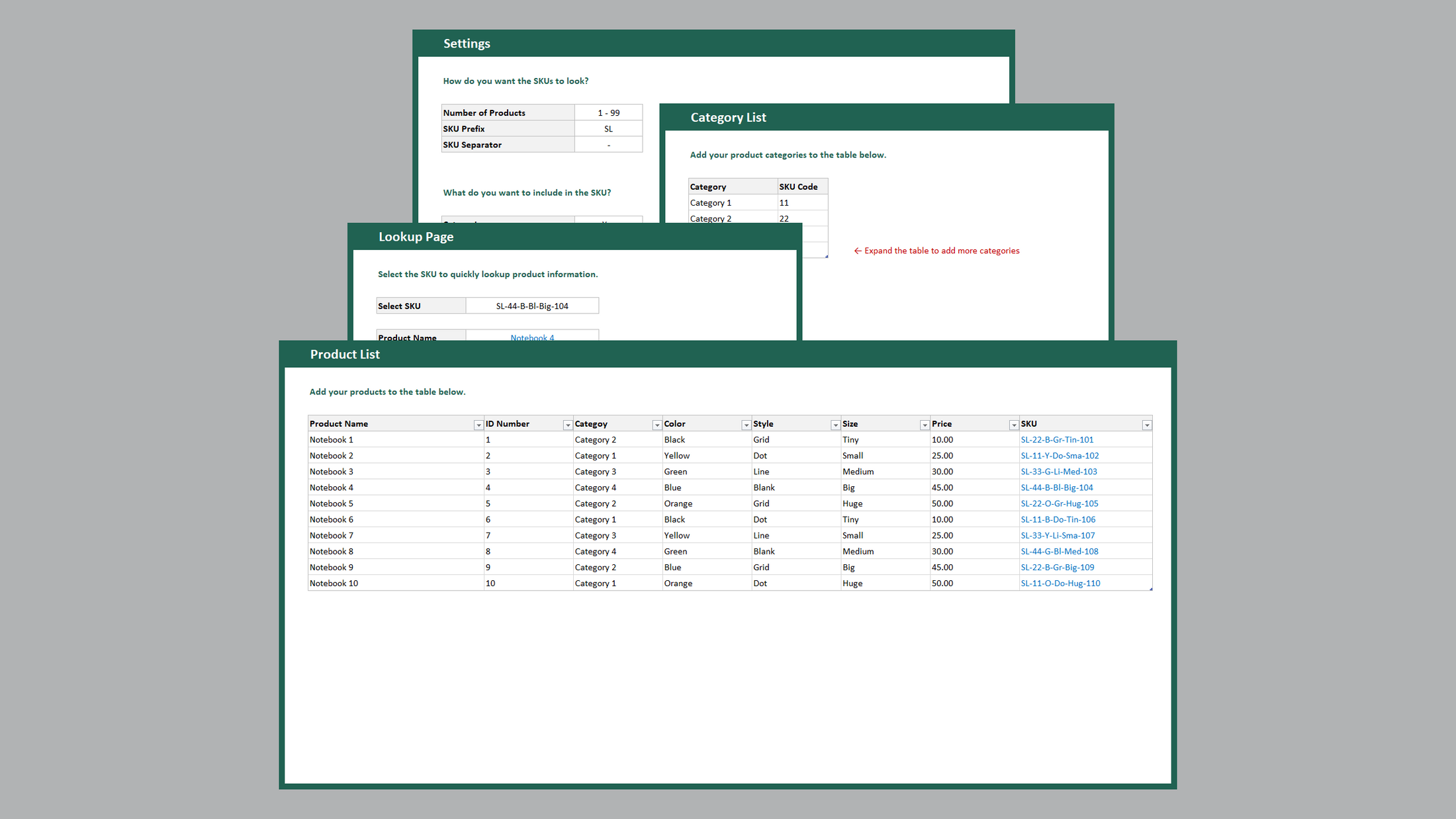Open the Price column filter arrow
The width and height of the screenshot is (1456, 819).
pyautogui.click(x=1013, y=425)
